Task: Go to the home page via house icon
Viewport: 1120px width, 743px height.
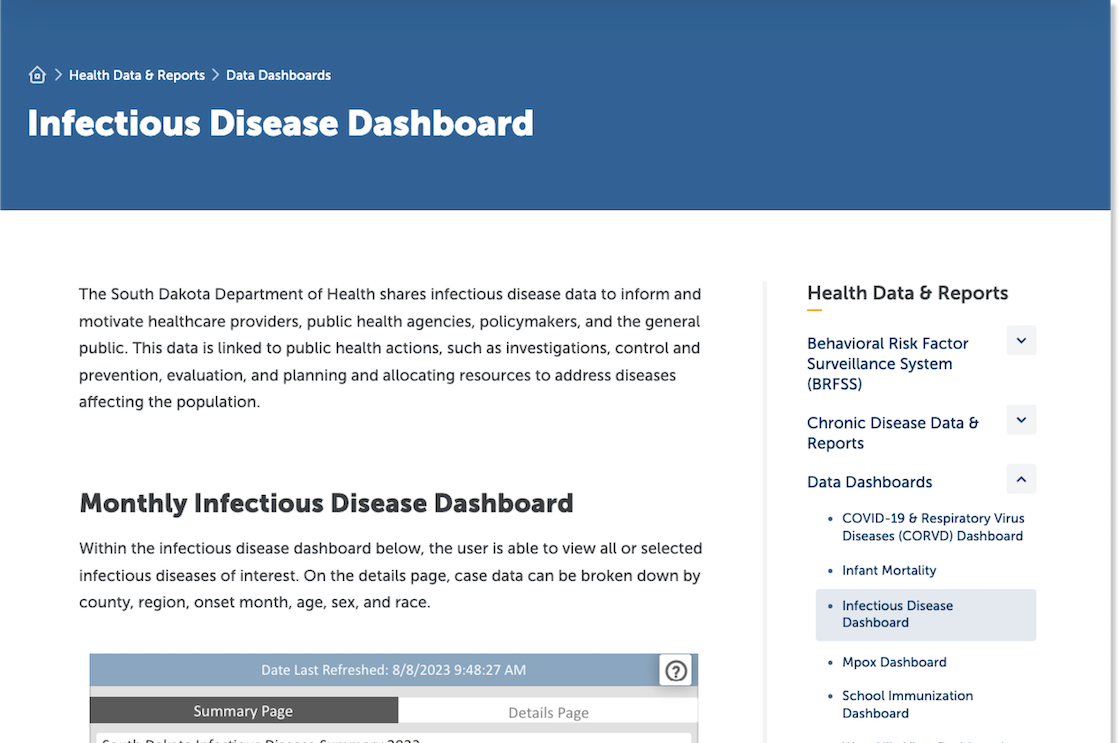Action: pyautogui.click(x=37, y=75)
